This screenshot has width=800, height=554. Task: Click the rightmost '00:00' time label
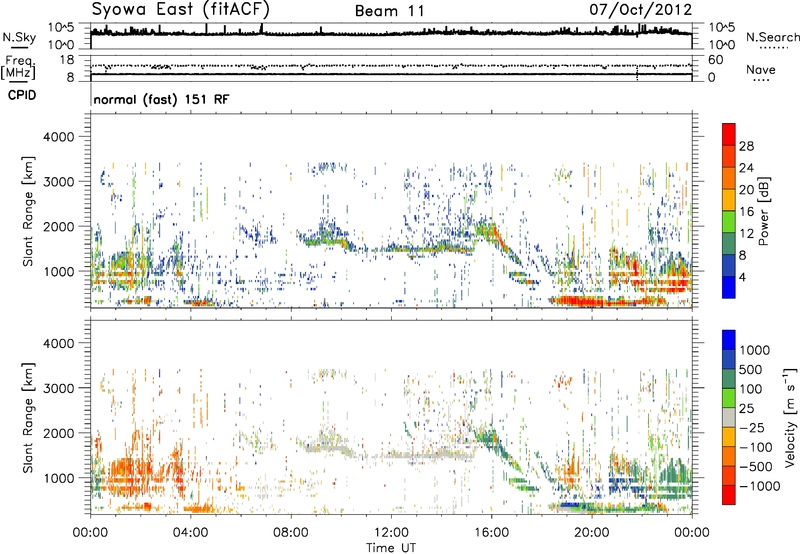click(x=691, y=533)
